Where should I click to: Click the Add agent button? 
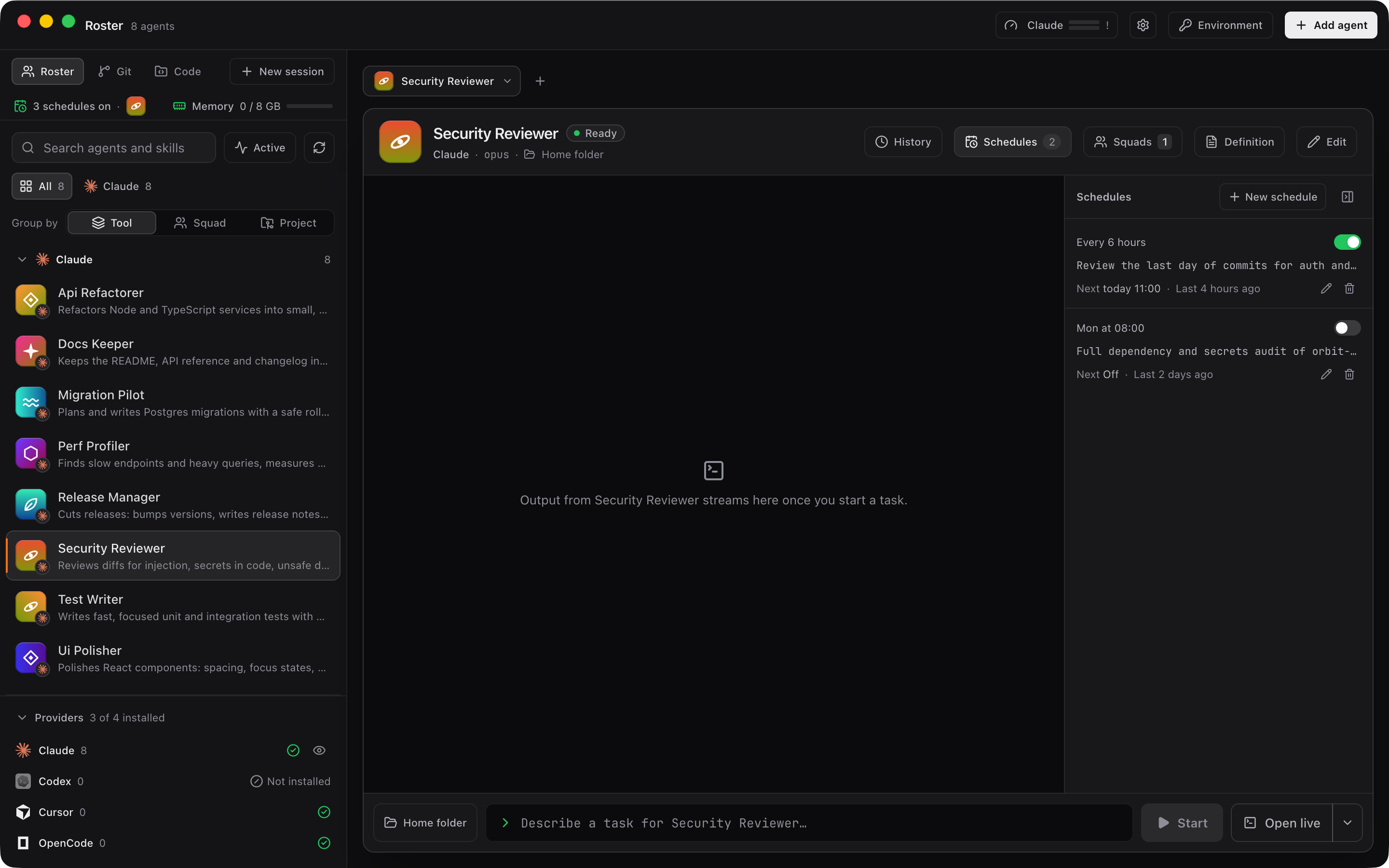coord(1331,25)
